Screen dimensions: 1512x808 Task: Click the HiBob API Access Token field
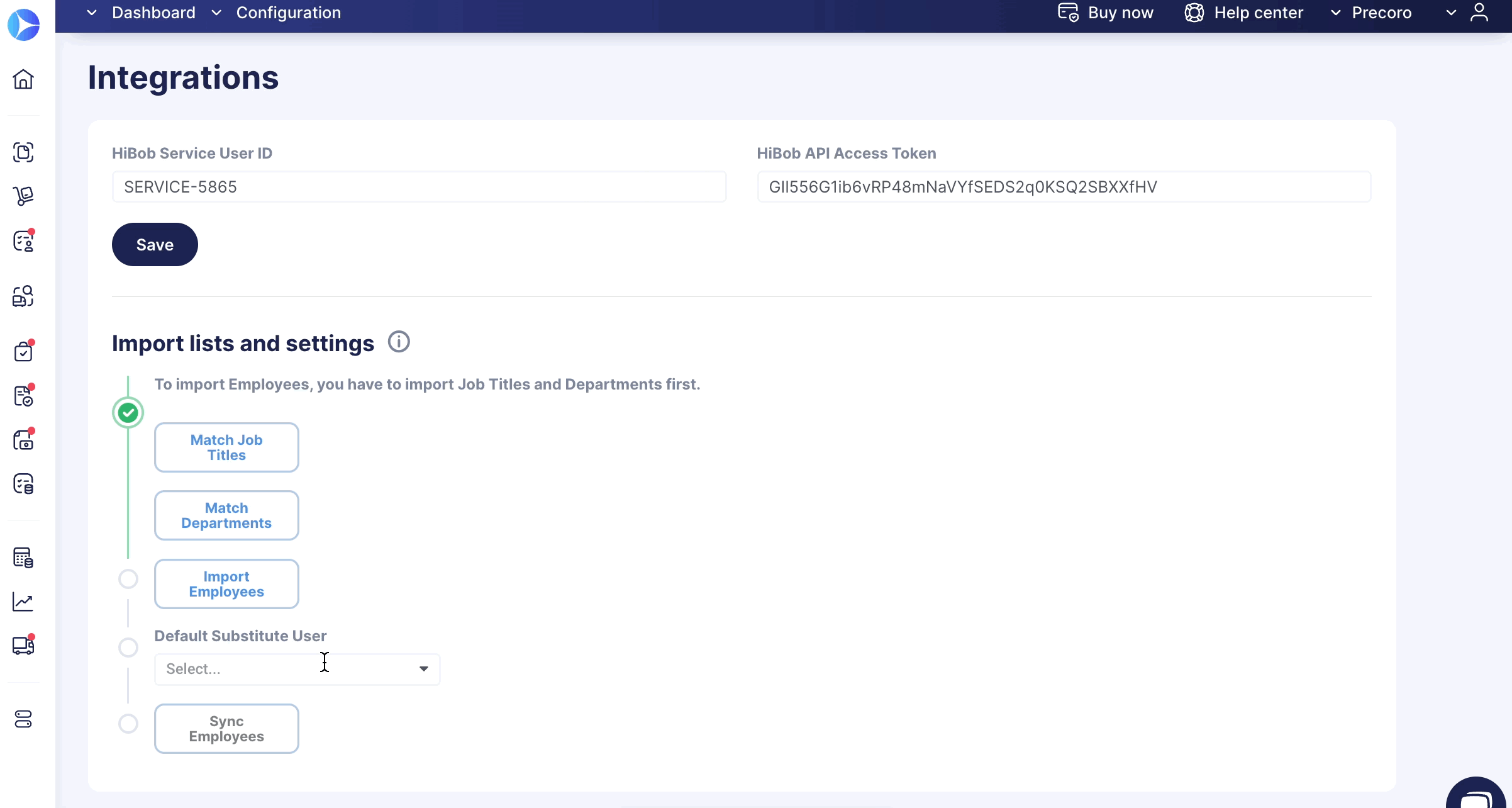pyautogui.click(x=1064, y=186)
